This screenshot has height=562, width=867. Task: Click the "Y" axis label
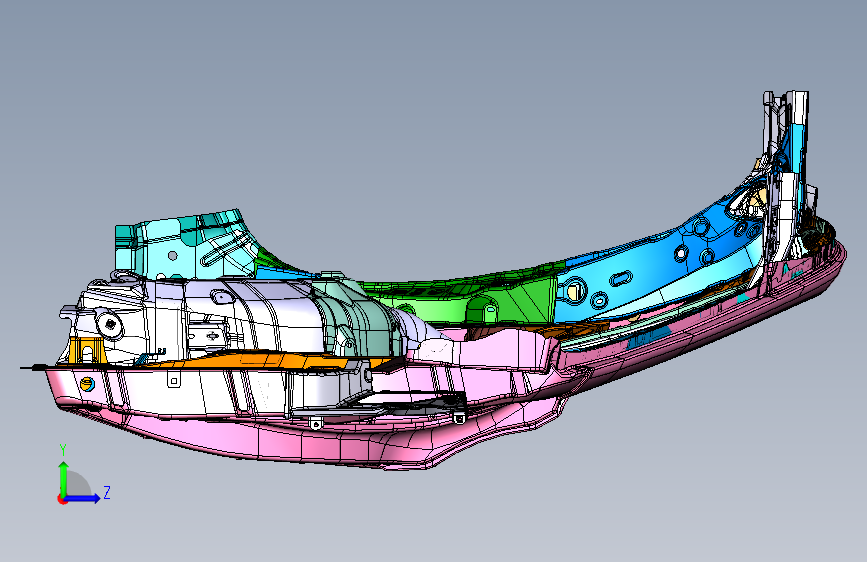(x=63, y=450)
